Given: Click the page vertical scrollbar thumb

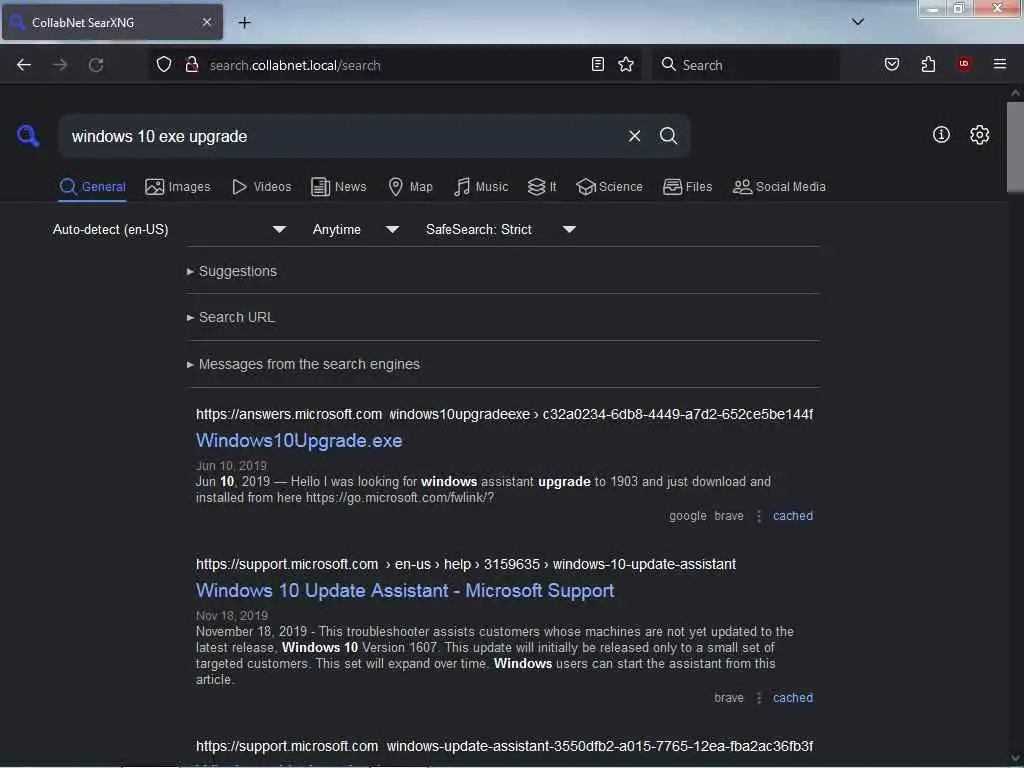Looking at the screenshot, I should [x=1015, y=148].
